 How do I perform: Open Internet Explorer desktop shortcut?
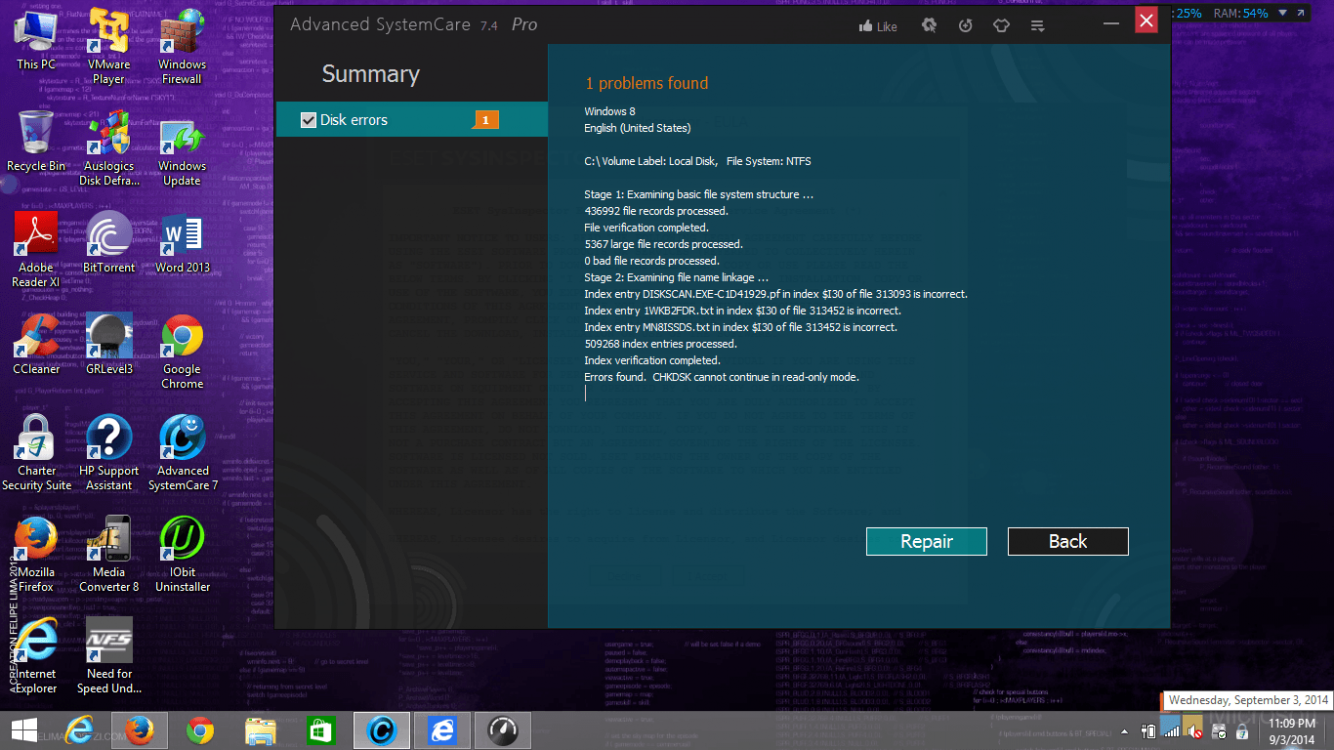(36, 655)
